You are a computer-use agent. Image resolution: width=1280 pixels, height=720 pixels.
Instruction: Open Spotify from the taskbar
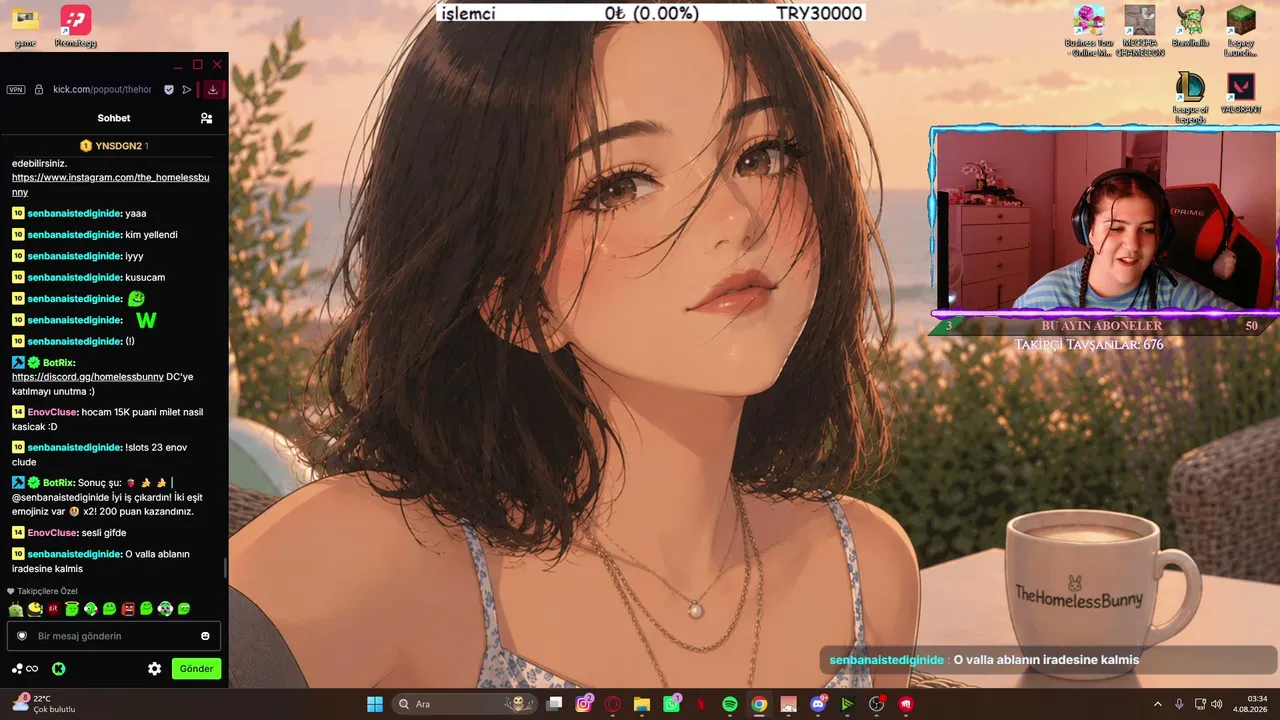[730, 704]
